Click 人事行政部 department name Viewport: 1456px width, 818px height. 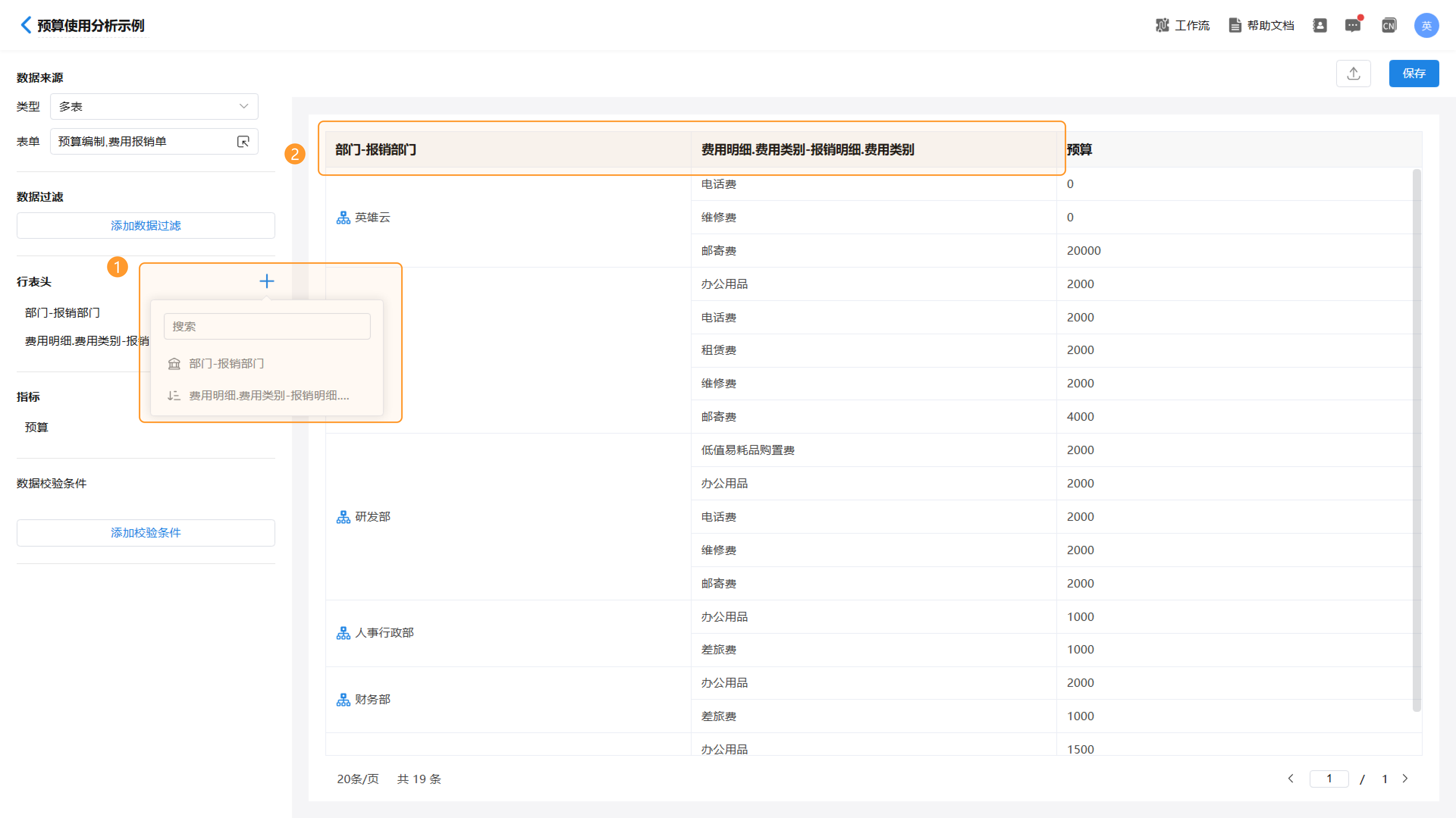tap(384, 633)
